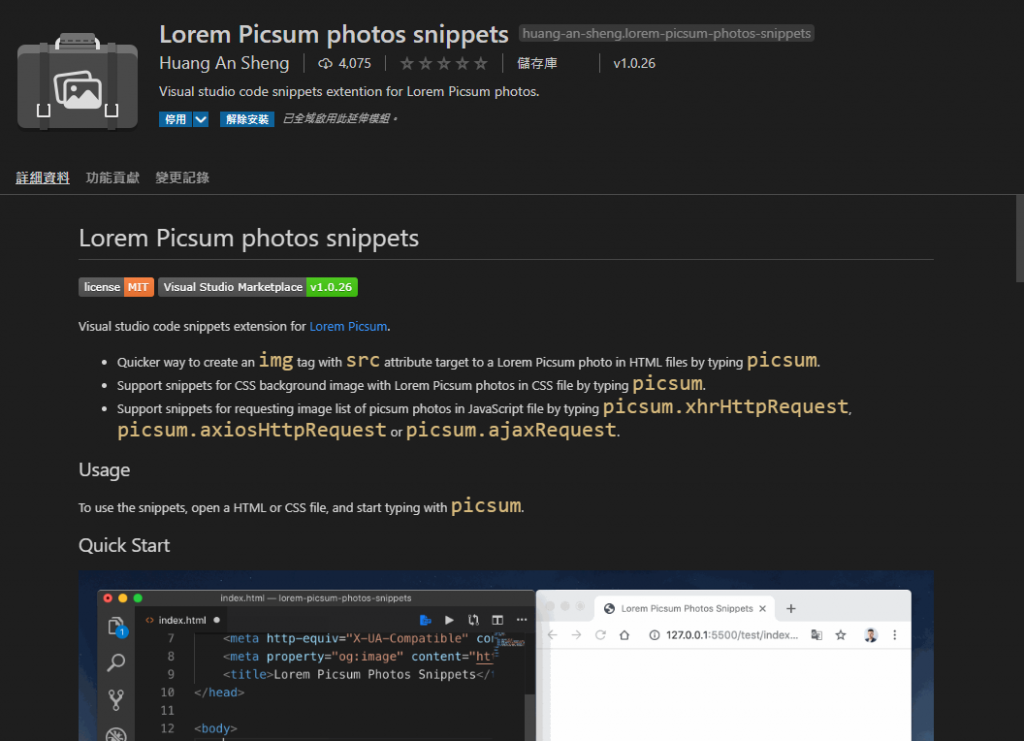The height and width of the screenshot is (741, 1024).
Task: Click the browser reload icon in demo screenshot
Action: coord(600,635)
